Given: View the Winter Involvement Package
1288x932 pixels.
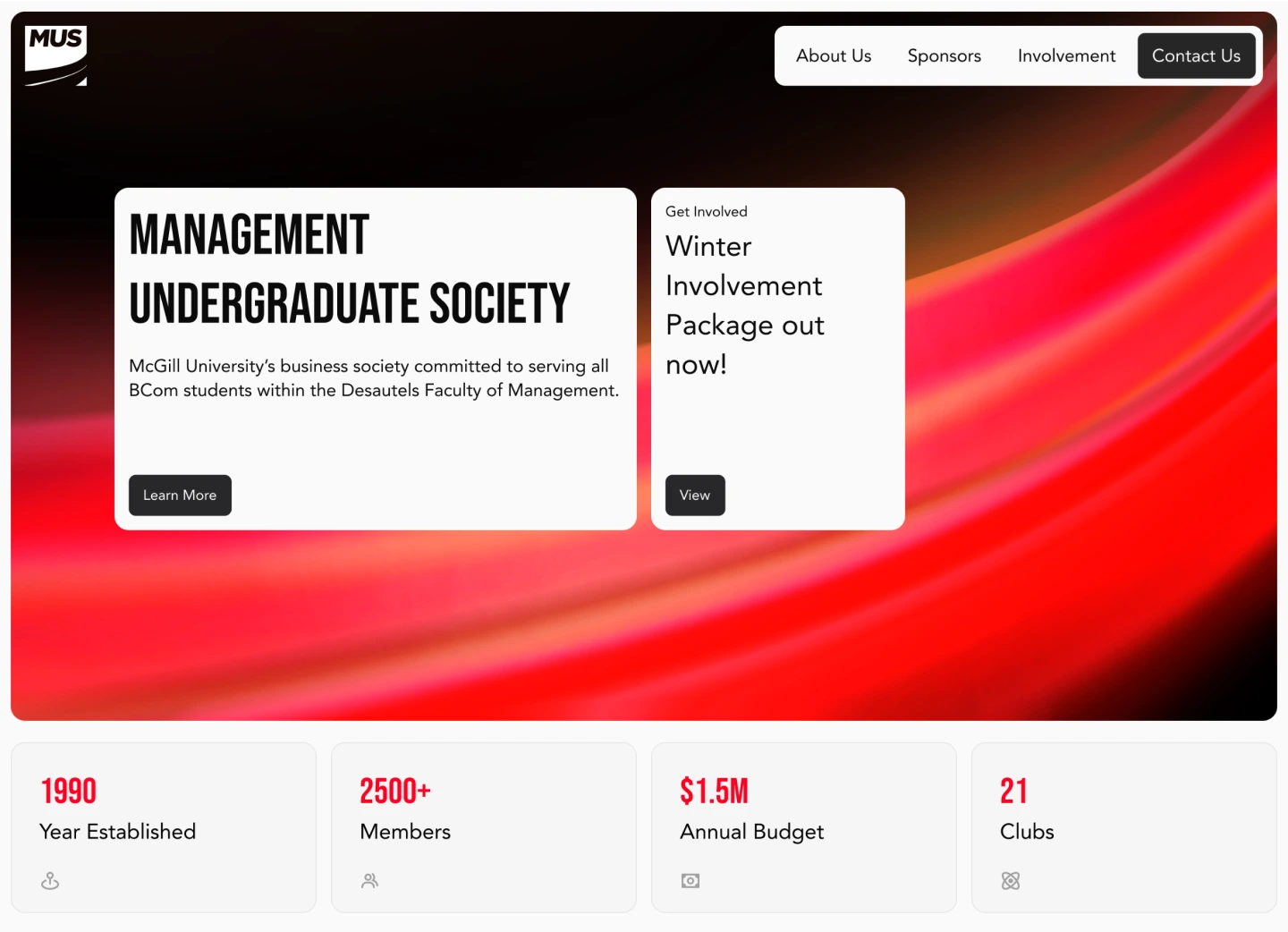Looking at the screenshot, I should coord(695,495).
